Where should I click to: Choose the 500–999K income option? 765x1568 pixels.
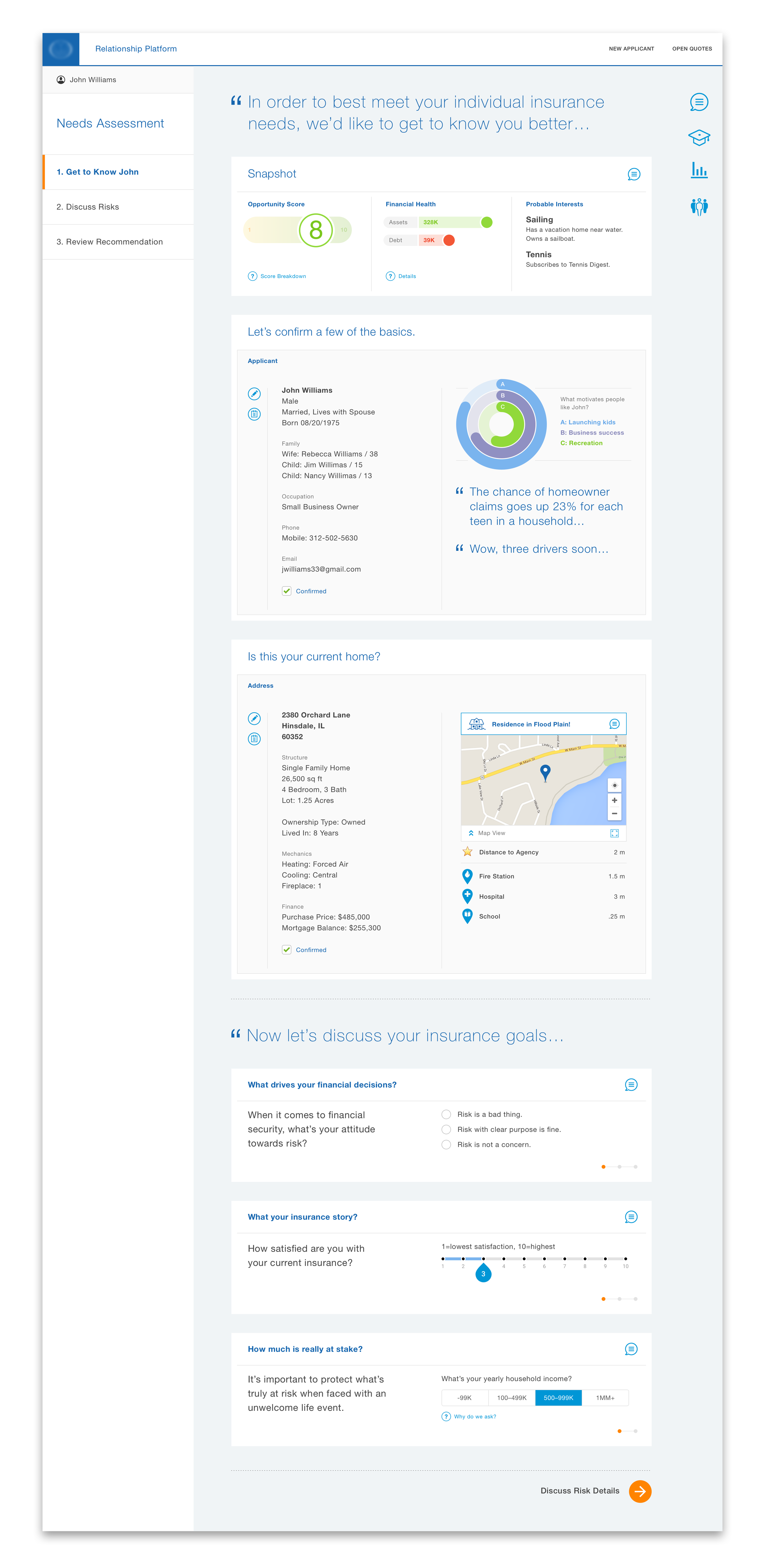click(558, 1398)
